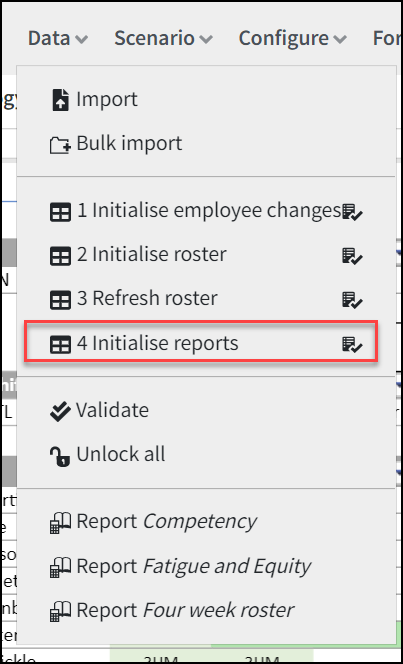Image resolution: width=403 pixels, height=664 pixels.
Task: Click the Import file icon
Action: click(61, 100)
